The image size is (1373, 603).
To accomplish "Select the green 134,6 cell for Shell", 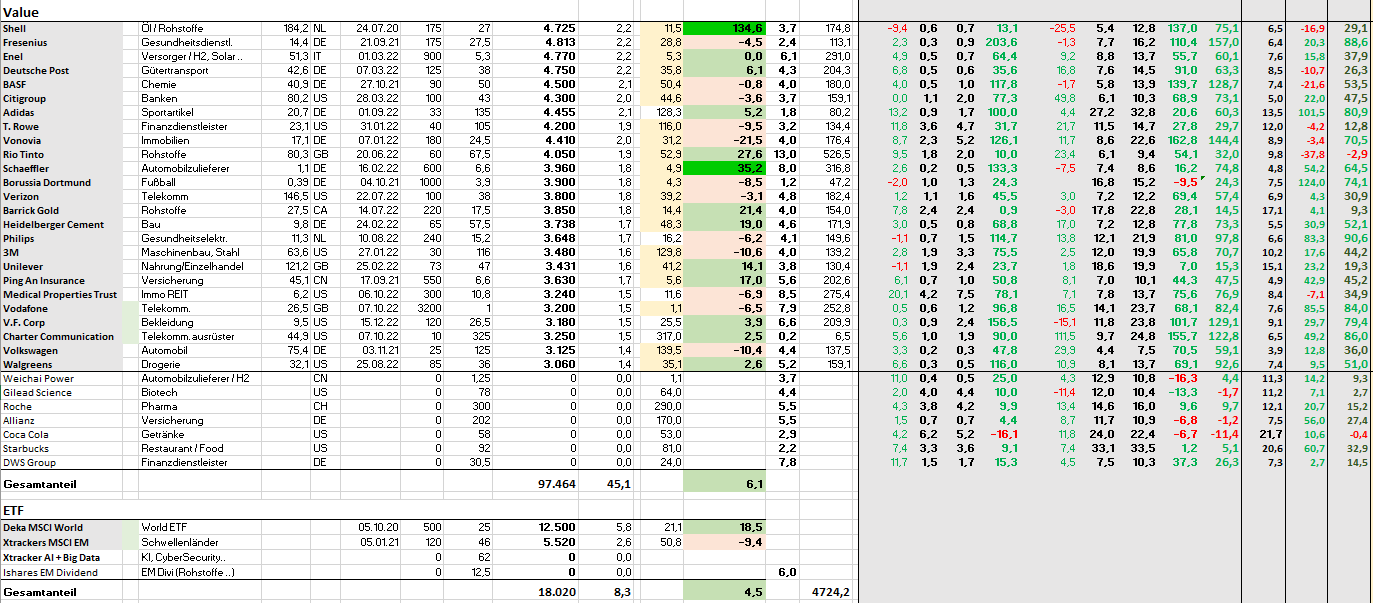I will point(725,28).
